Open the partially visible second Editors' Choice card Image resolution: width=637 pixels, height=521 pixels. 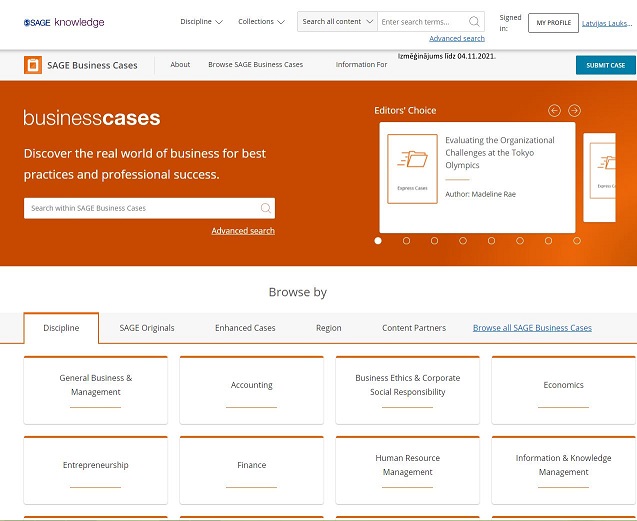coord(600,178)
